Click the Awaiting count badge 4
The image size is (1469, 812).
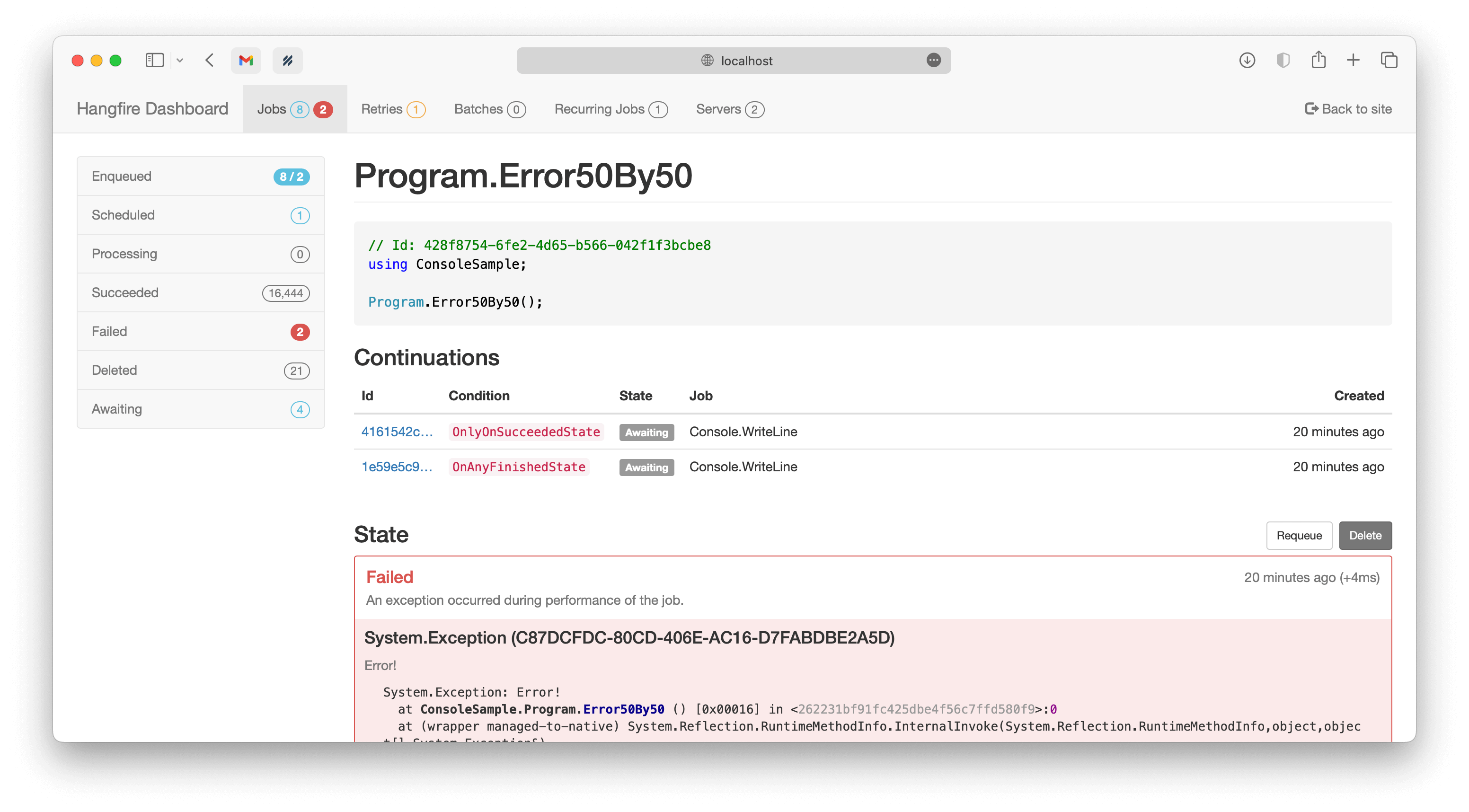pyautogui.click(x=300, y=409)
